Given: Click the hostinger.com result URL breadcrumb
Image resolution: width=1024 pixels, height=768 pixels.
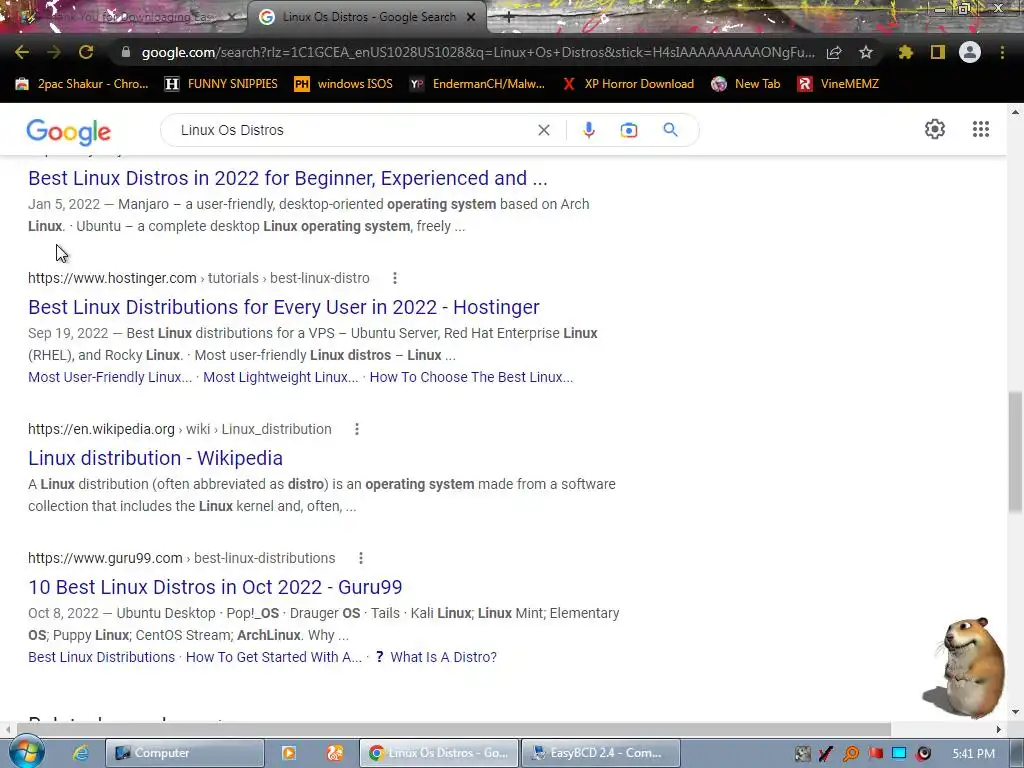Looking at the screenshot, I should (199, 278).
